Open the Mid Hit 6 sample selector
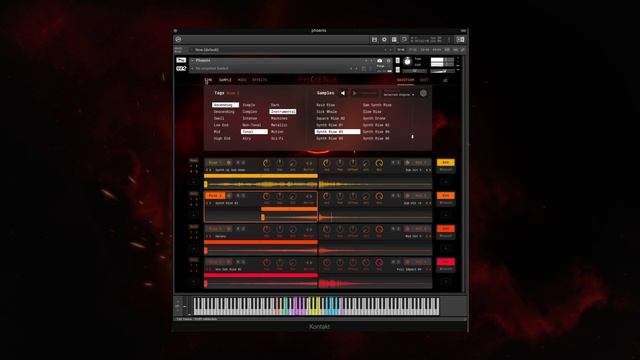The height and width of the screenshot is (360, 640). (413, 236)
